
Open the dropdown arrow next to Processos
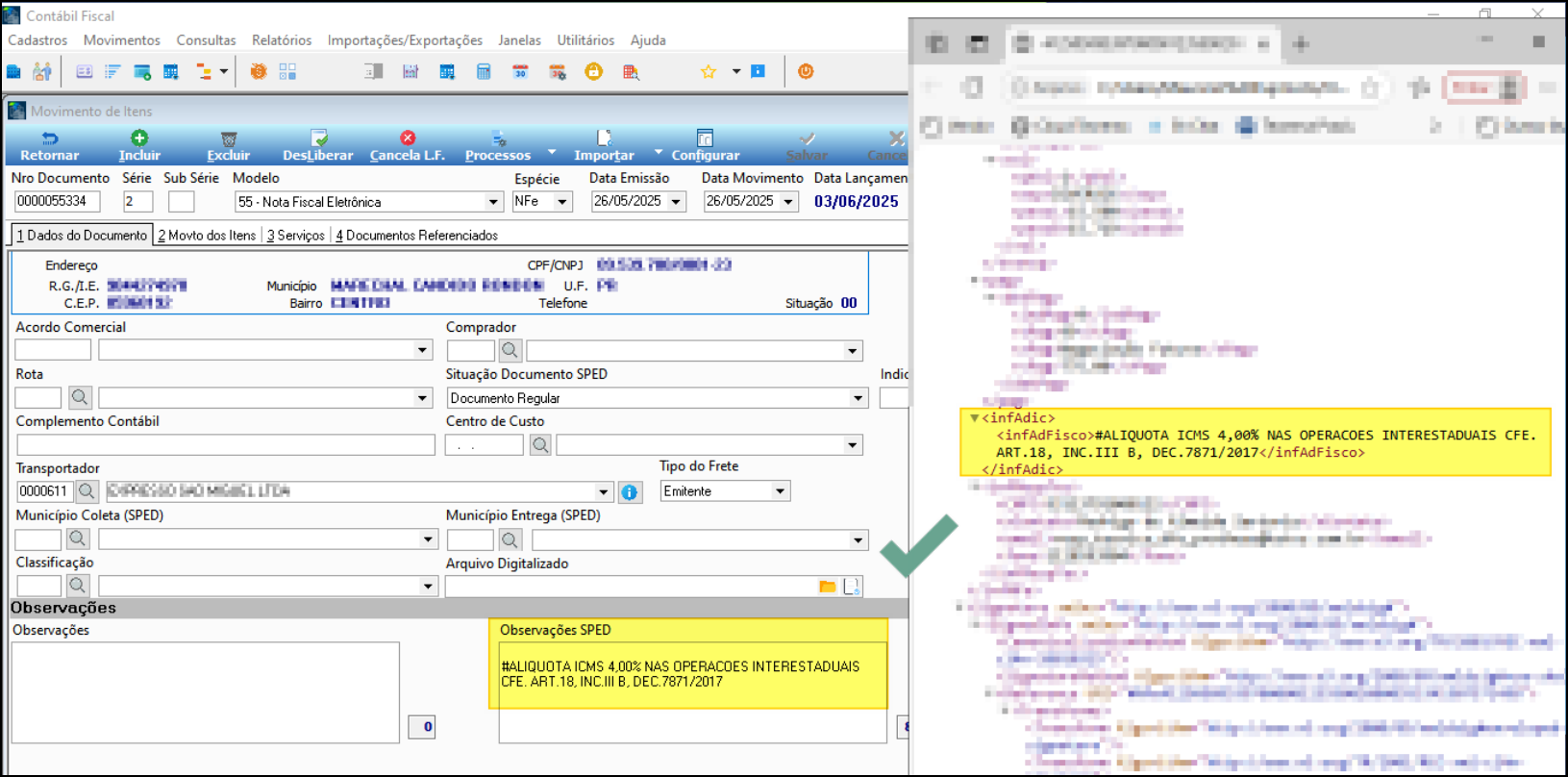click(x=552, y=151)
